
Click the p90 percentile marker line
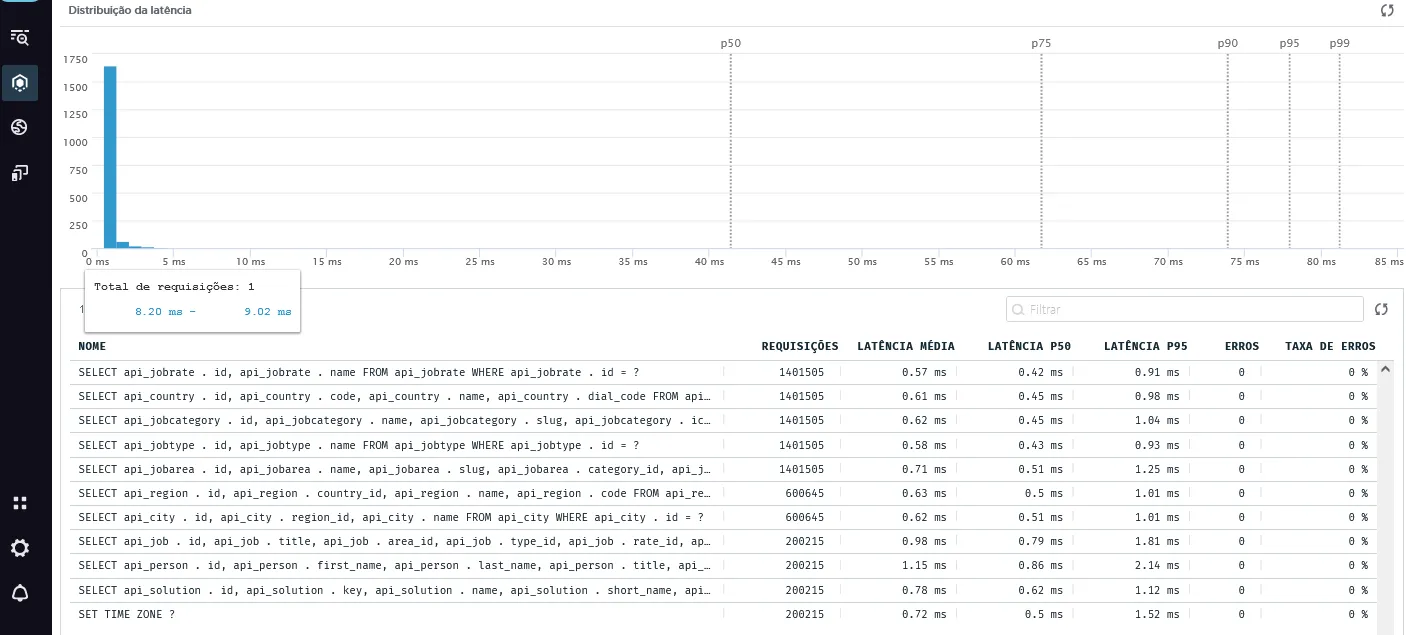tap(1228, 150)
